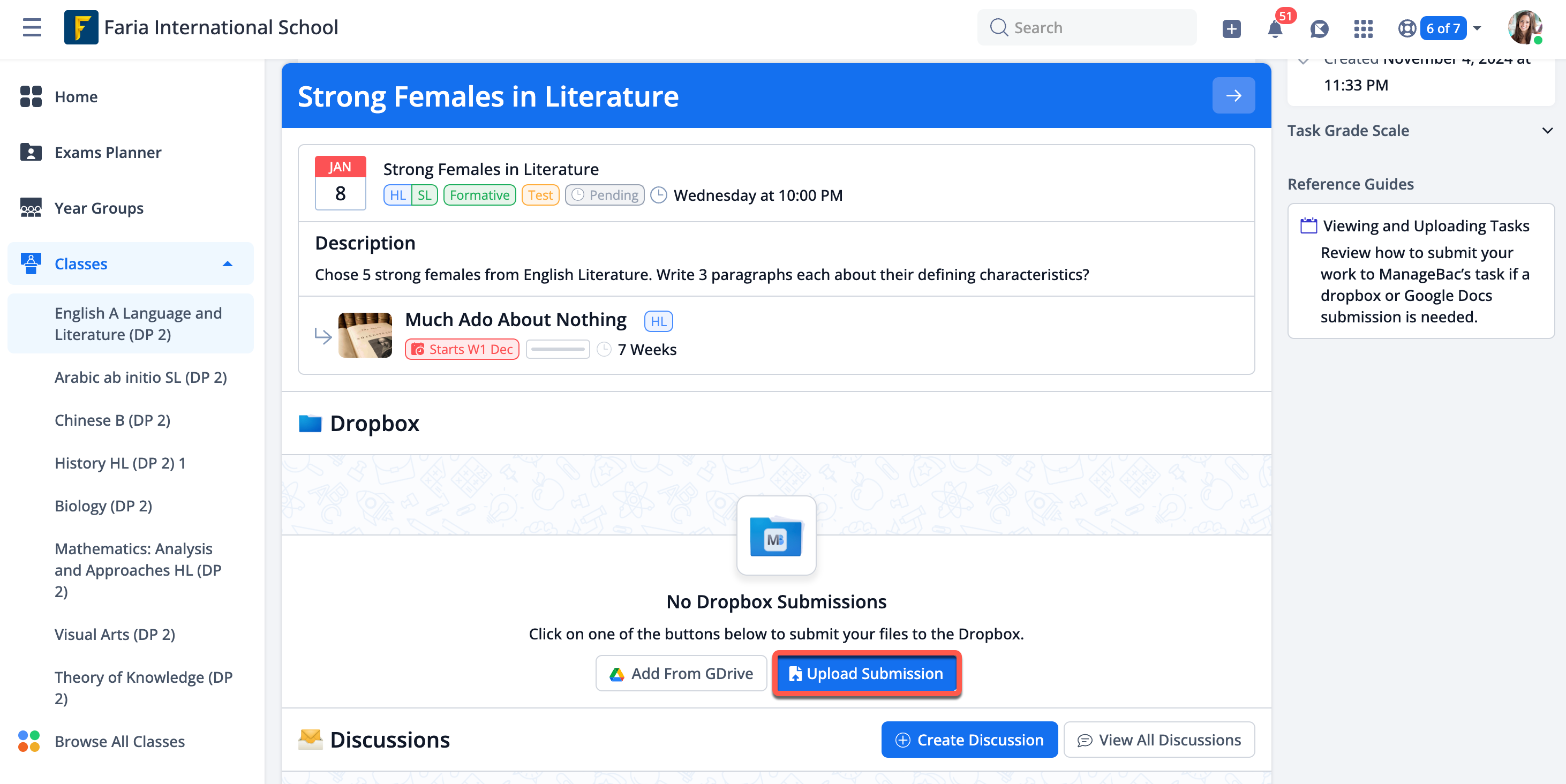The height and width of the screenshot is (784, 1566).
Task: Open the hamburger navigation menu
Action: tap(32, 27)
